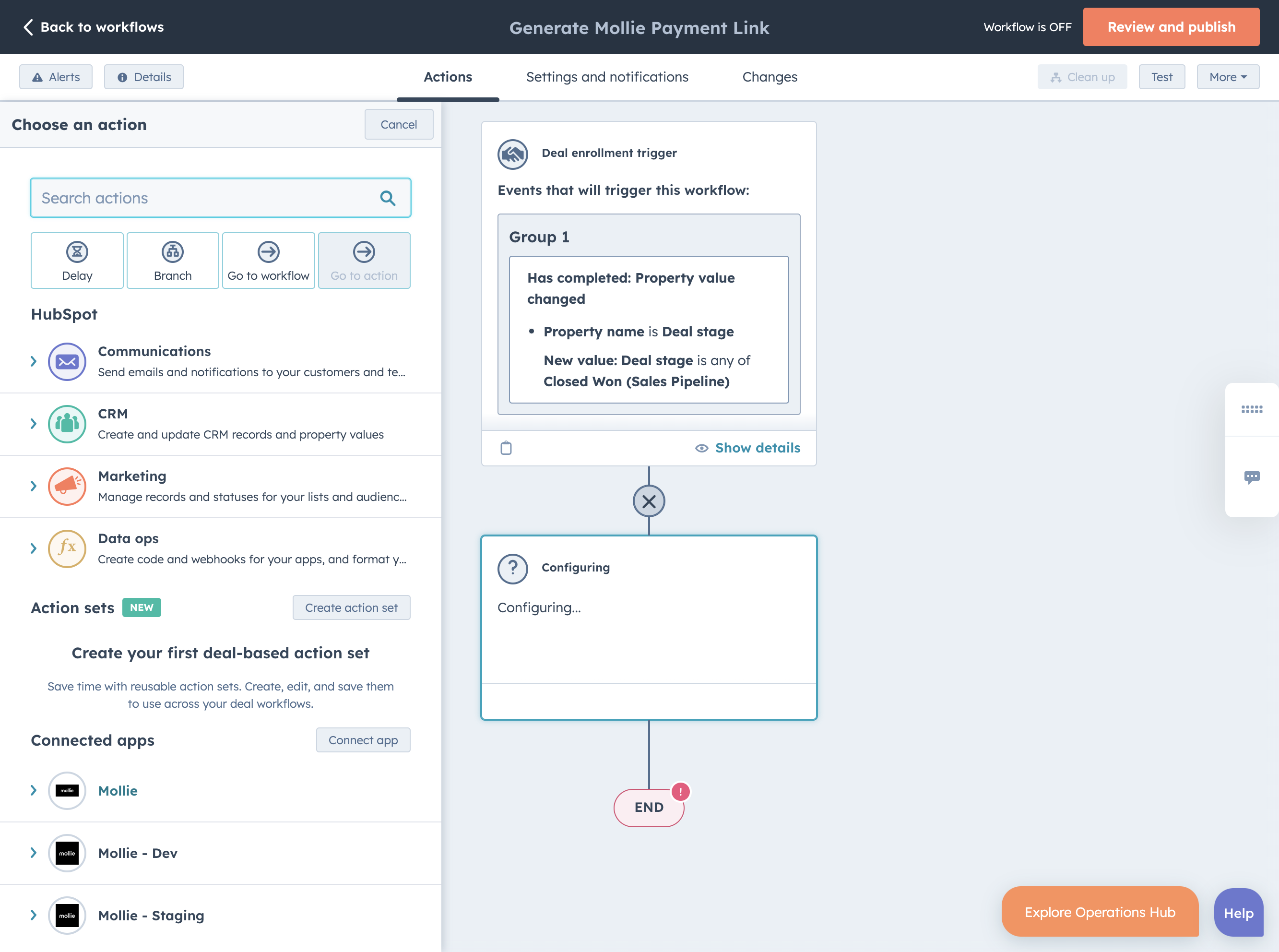
Task: Click the deal enrollment trigger handshake icon
Action: coord(513,154)
